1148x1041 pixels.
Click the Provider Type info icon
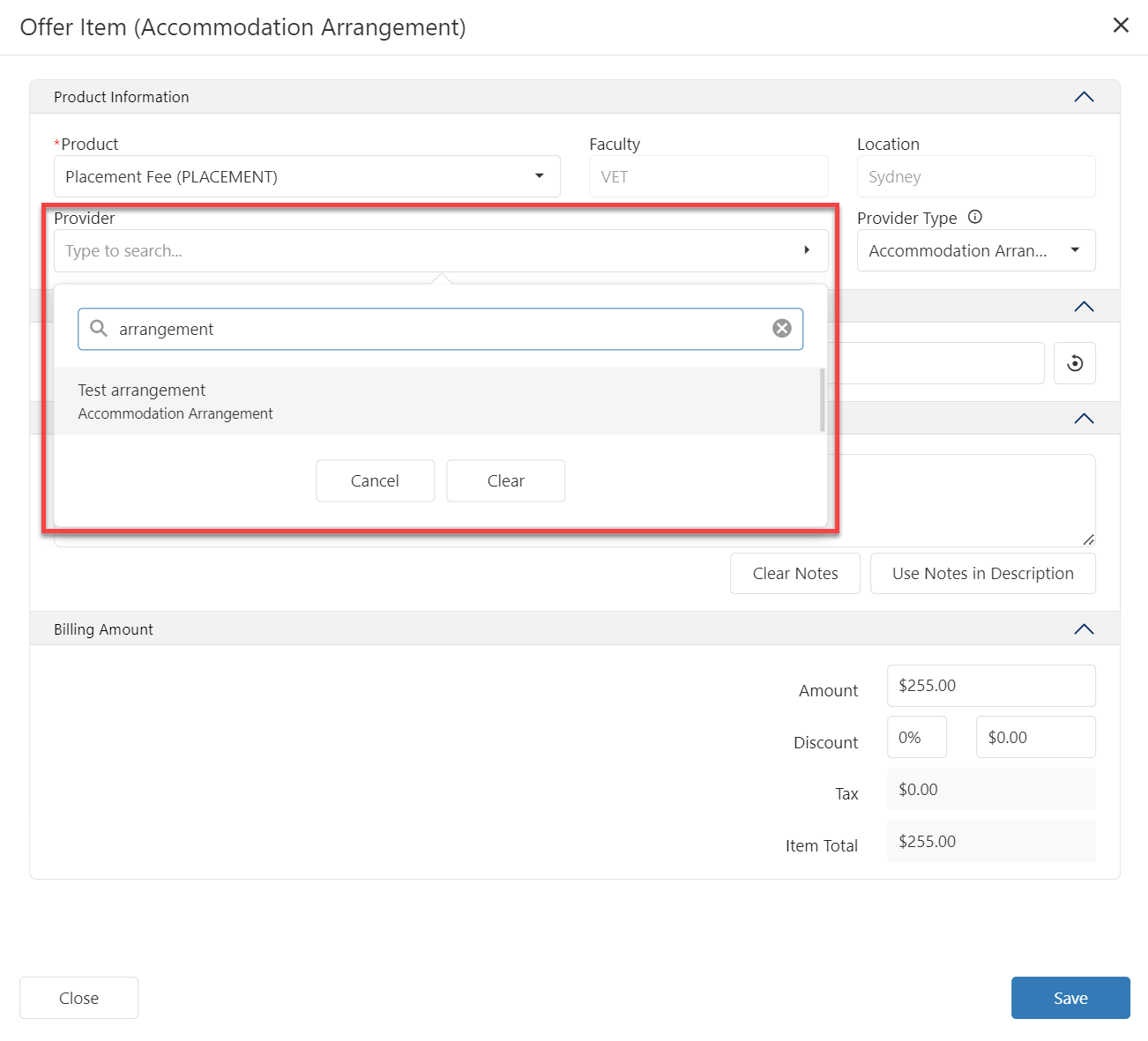pyautogui.click(x=974, y=217)
